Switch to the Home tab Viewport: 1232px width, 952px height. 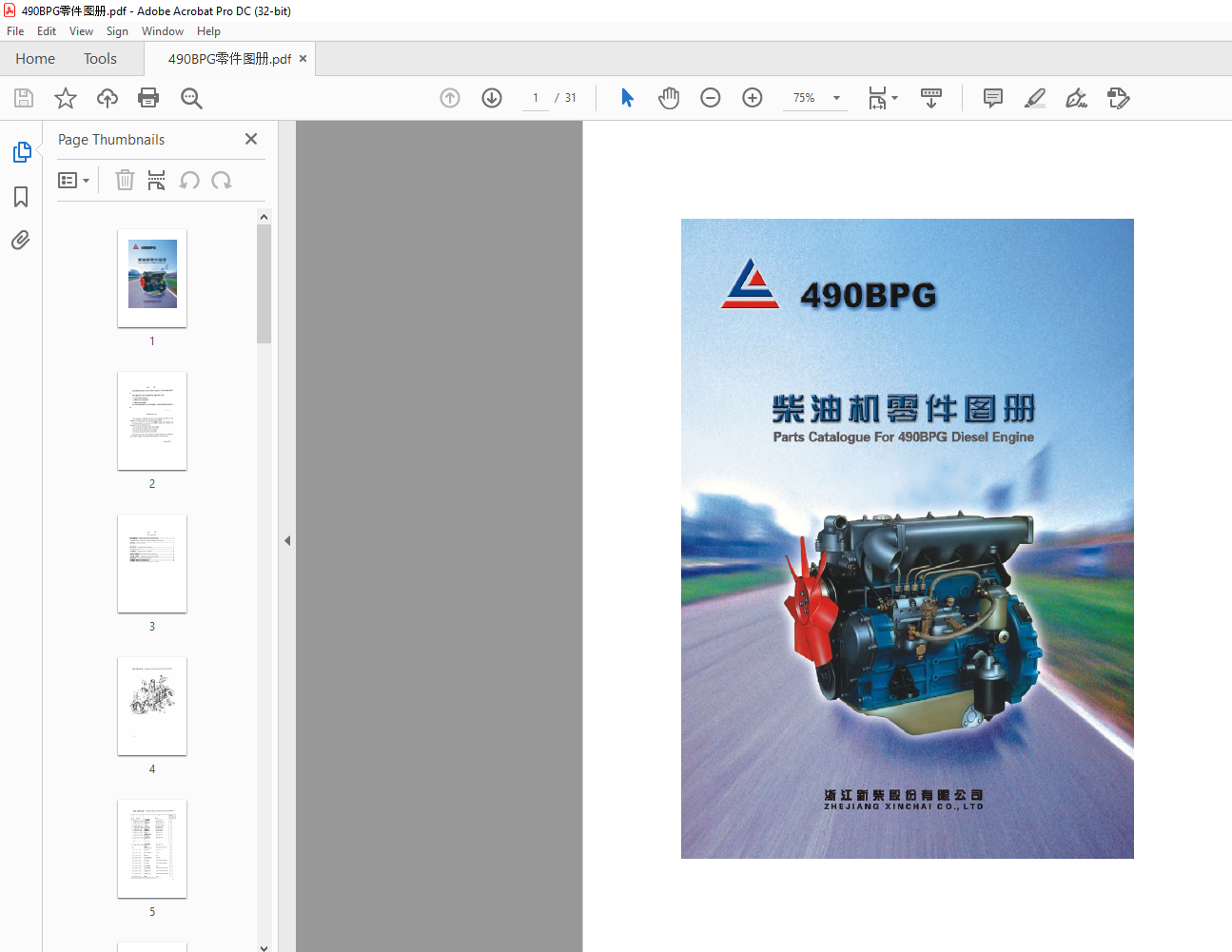(35, 59)
